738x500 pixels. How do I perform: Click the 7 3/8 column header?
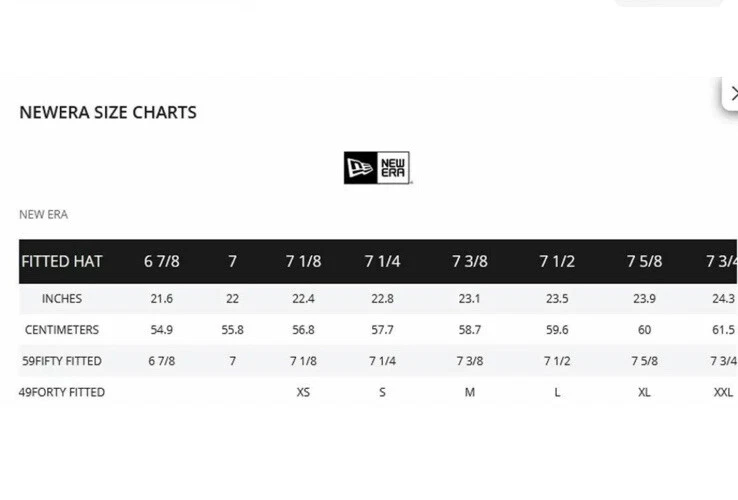click(470, 261)
